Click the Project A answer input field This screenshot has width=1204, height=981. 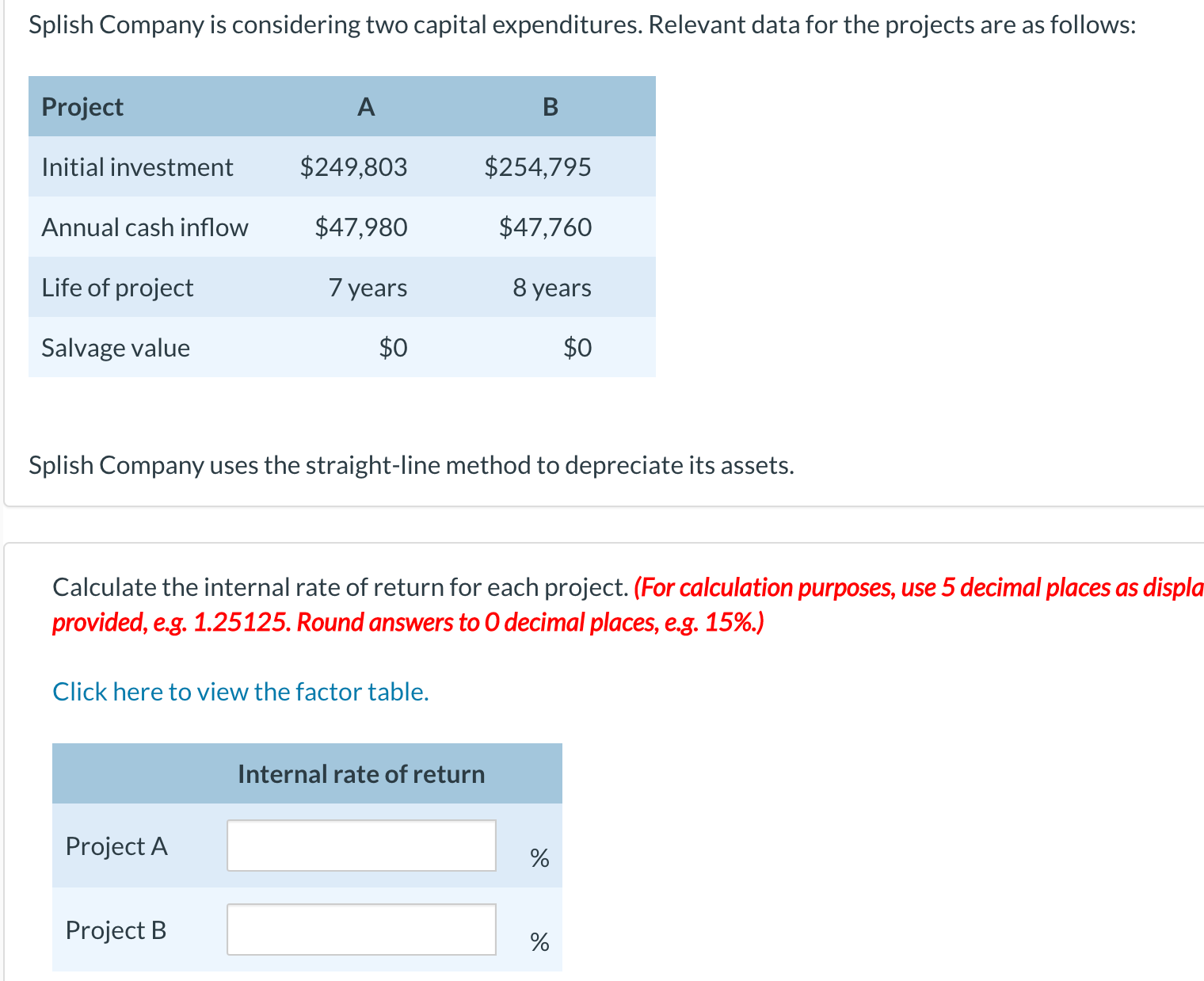click(360, 846)
